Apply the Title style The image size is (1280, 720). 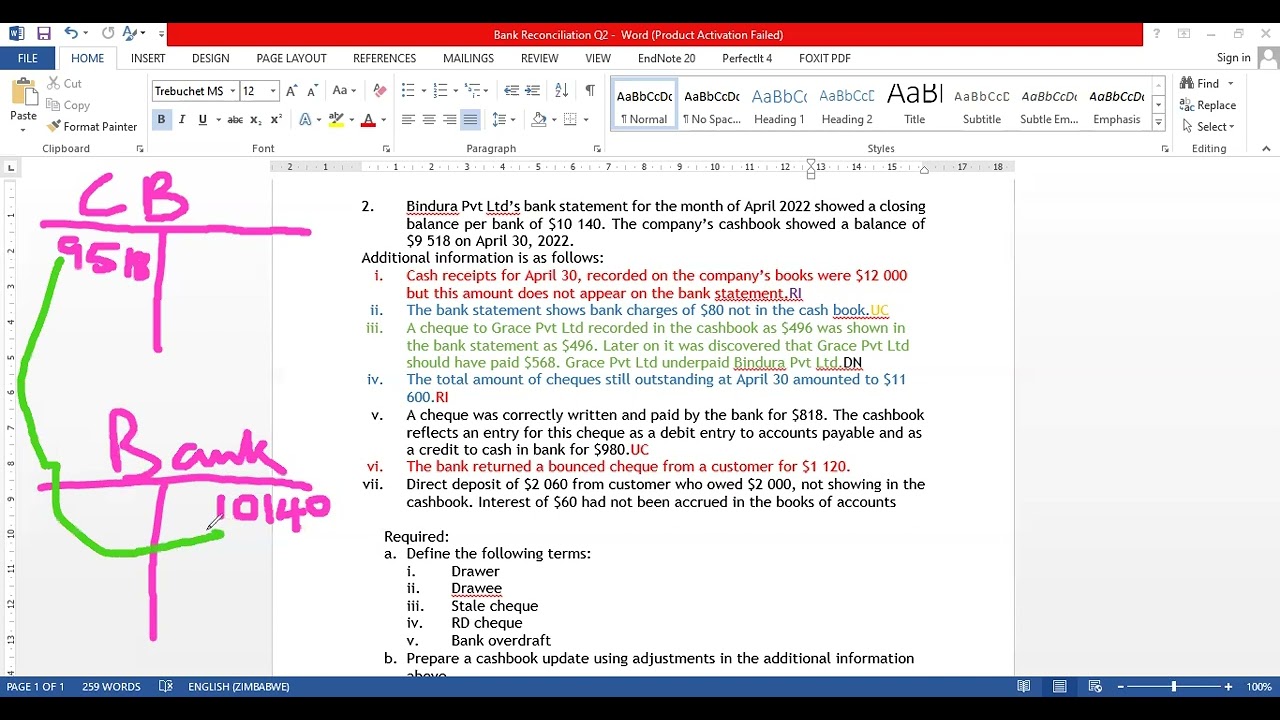point(915,106)
